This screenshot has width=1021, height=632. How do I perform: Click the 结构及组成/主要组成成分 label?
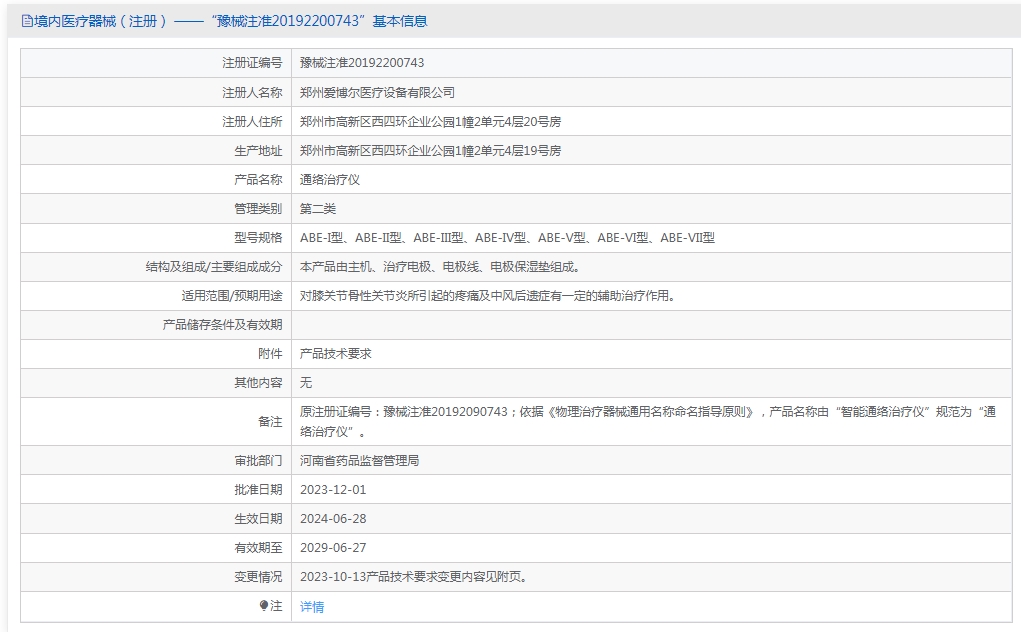pos(214,267)
